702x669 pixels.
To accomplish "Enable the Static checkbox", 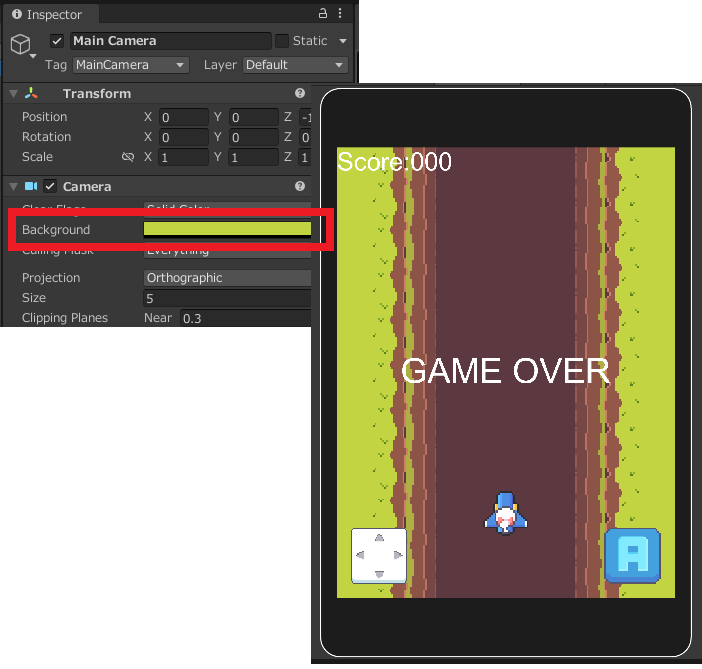I will 282,41.
